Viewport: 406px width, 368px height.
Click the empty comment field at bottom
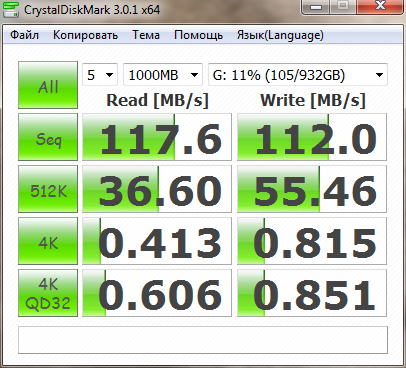[x=203, y=340]
